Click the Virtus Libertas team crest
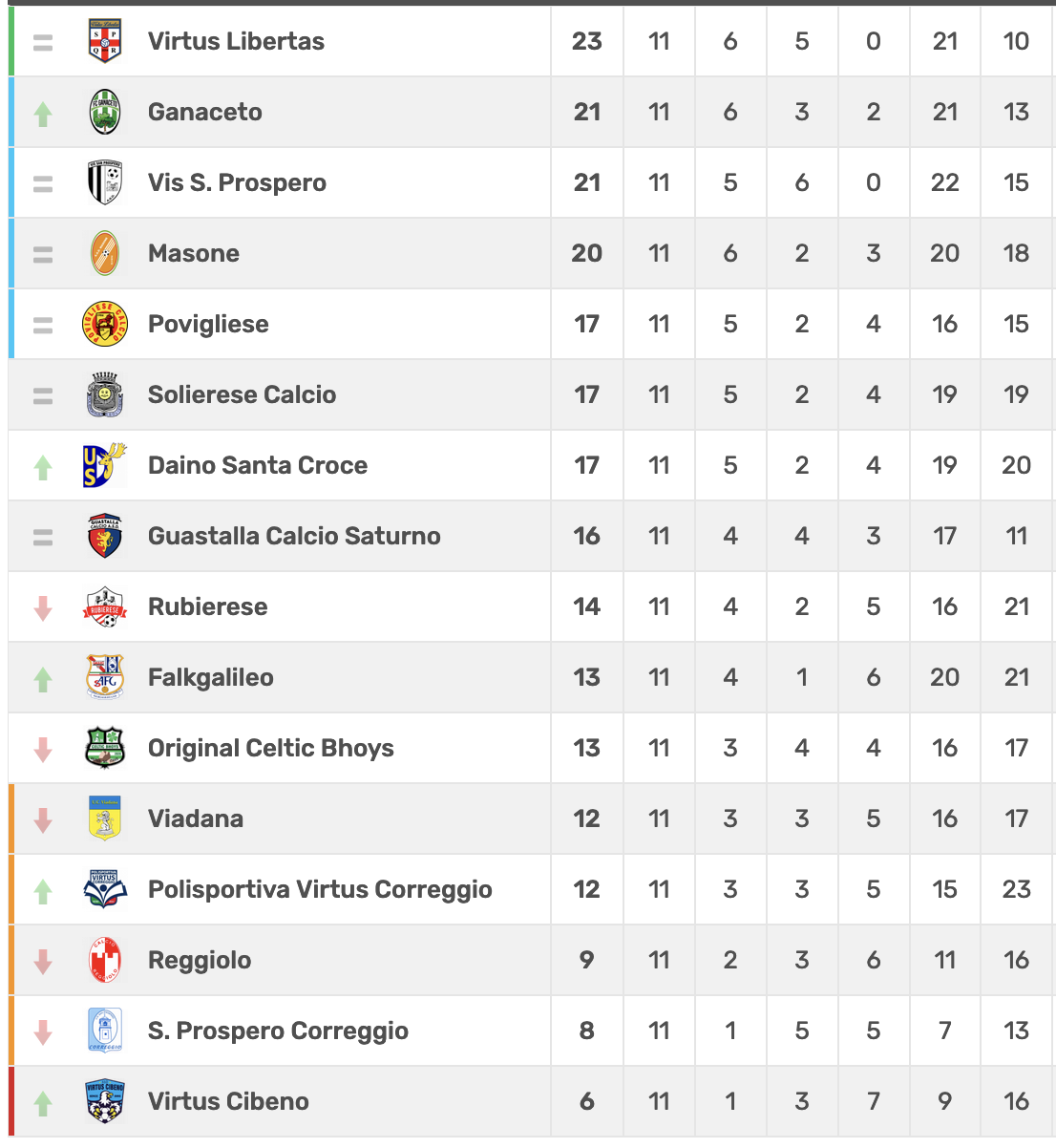Image resolution: width=1056 pixels, height=1148 pixels. click(x=105, y=41)
